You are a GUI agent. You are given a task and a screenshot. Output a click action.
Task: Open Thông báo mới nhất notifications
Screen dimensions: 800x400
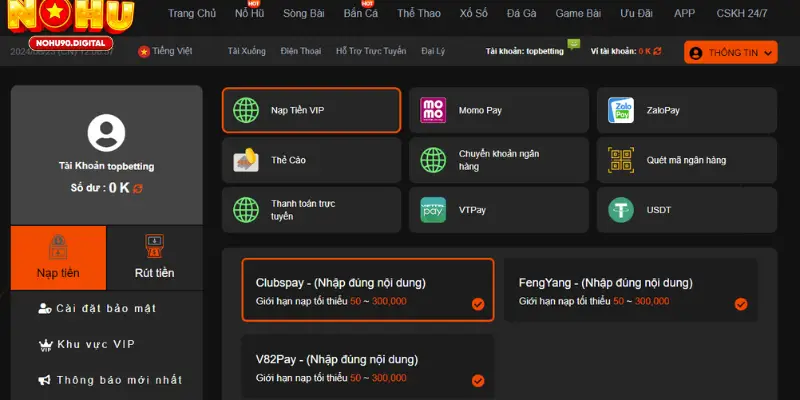click(119, 380)
